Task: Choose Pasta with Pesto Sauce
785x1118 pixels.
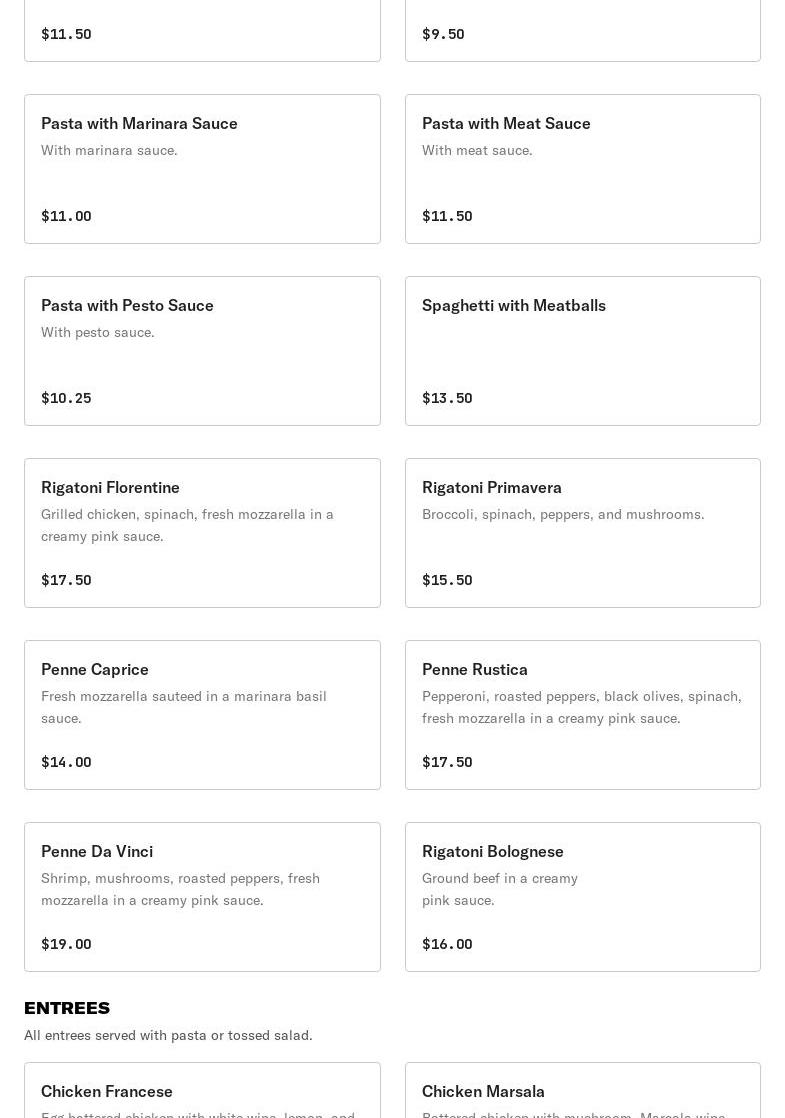Action: [202, 351]
